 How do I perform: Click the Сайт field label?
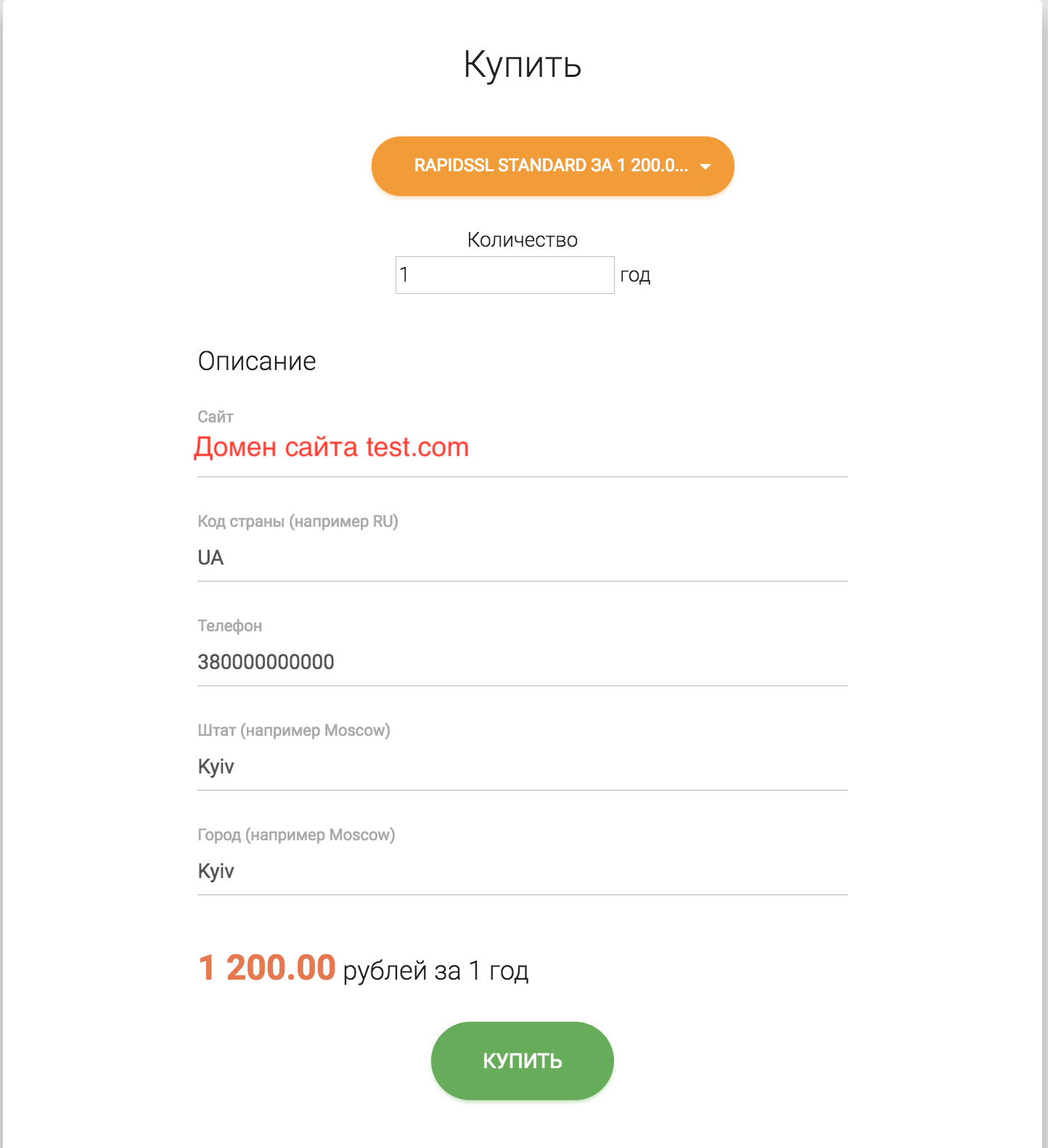[x=216, y=417]
